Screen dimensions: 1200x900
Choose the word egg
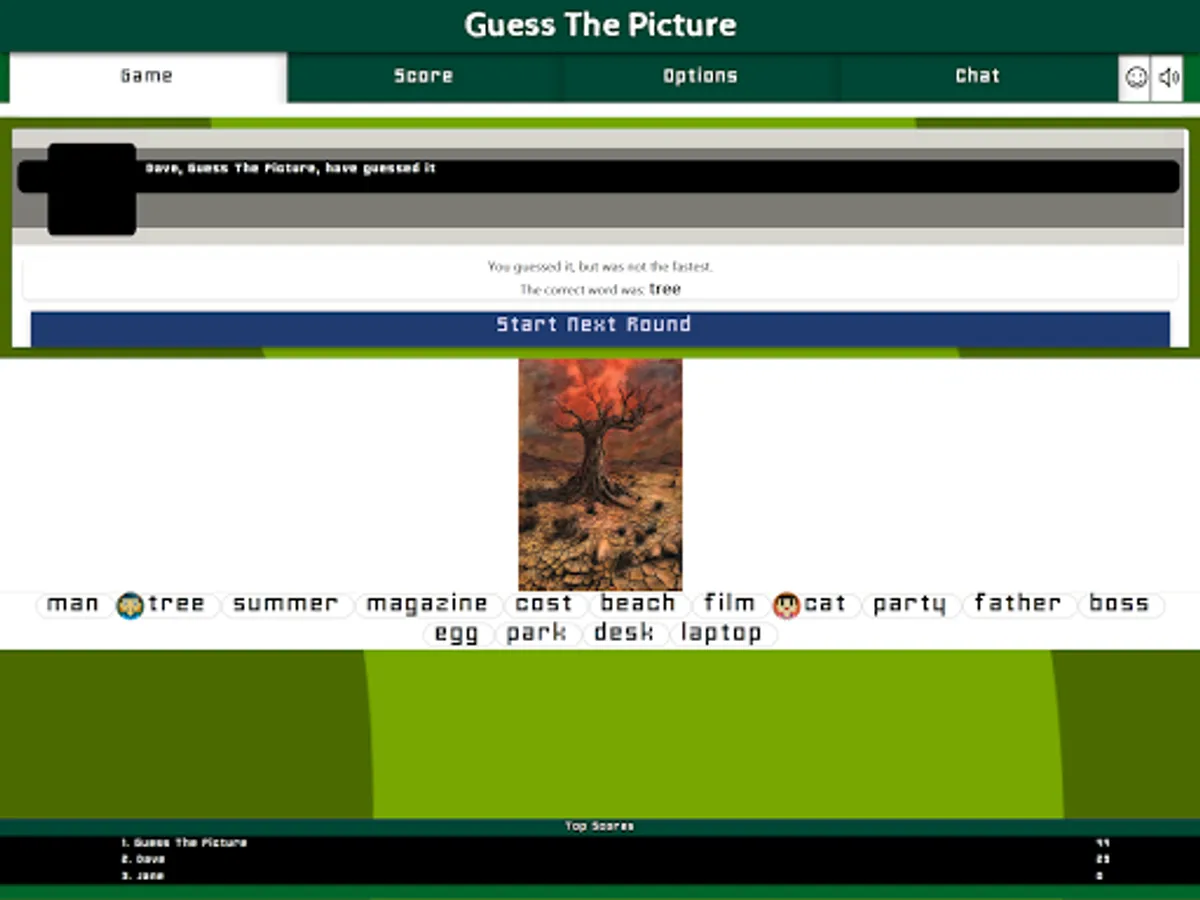457,634
